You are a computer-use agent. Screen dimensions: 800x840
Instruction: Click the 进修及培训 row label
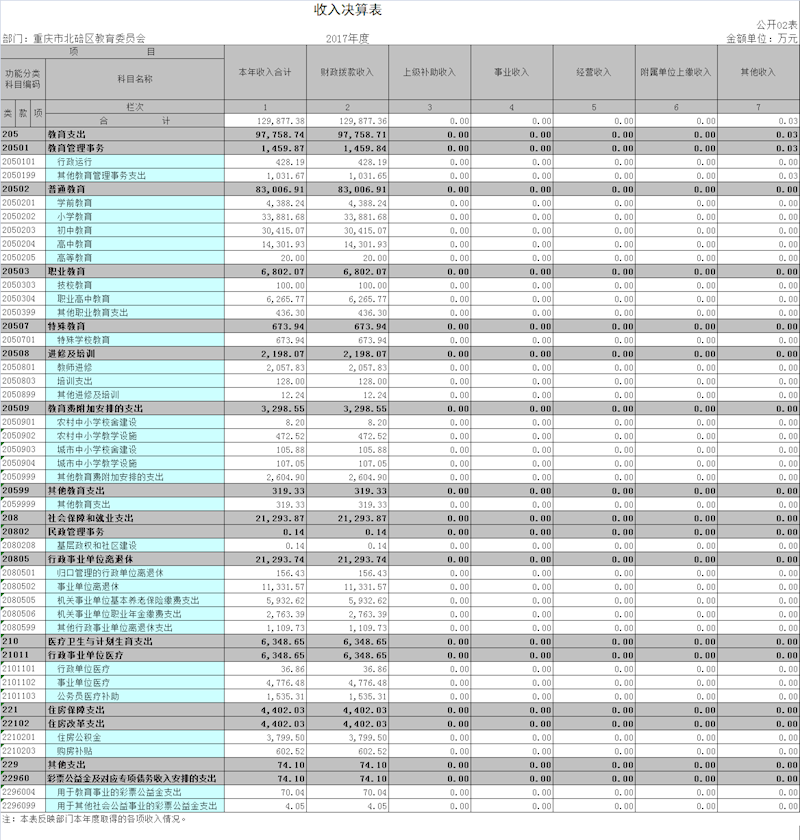71,354
